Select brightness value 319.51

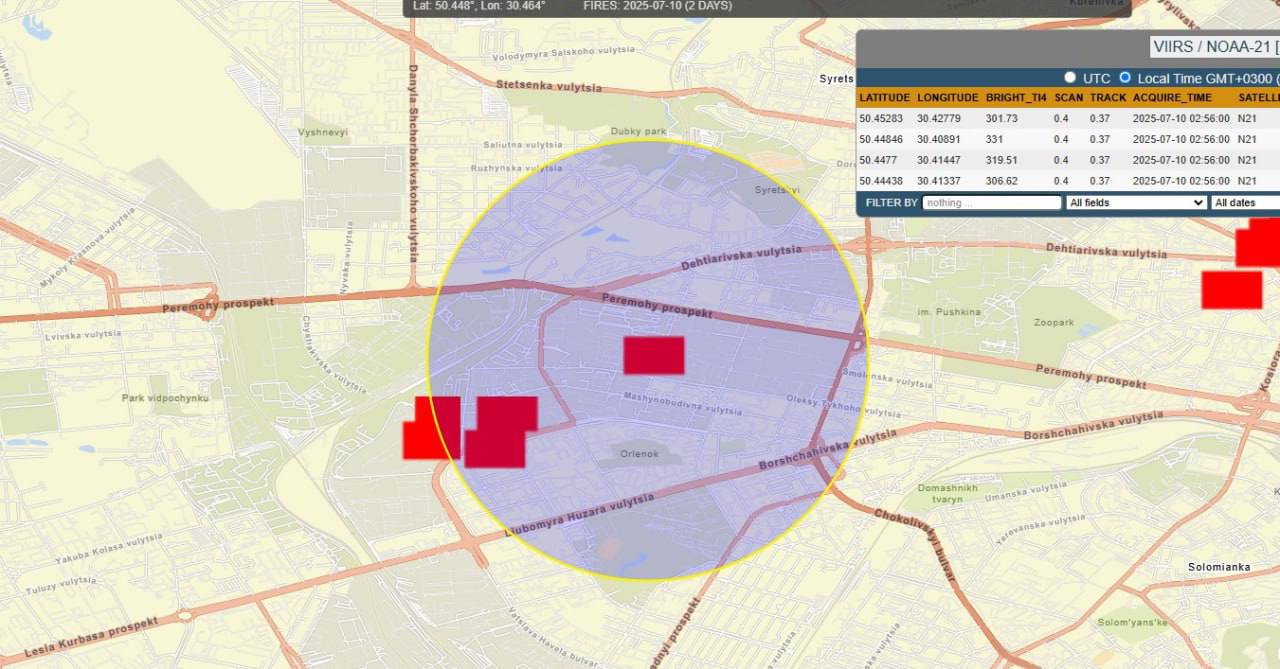point(1001,160)
